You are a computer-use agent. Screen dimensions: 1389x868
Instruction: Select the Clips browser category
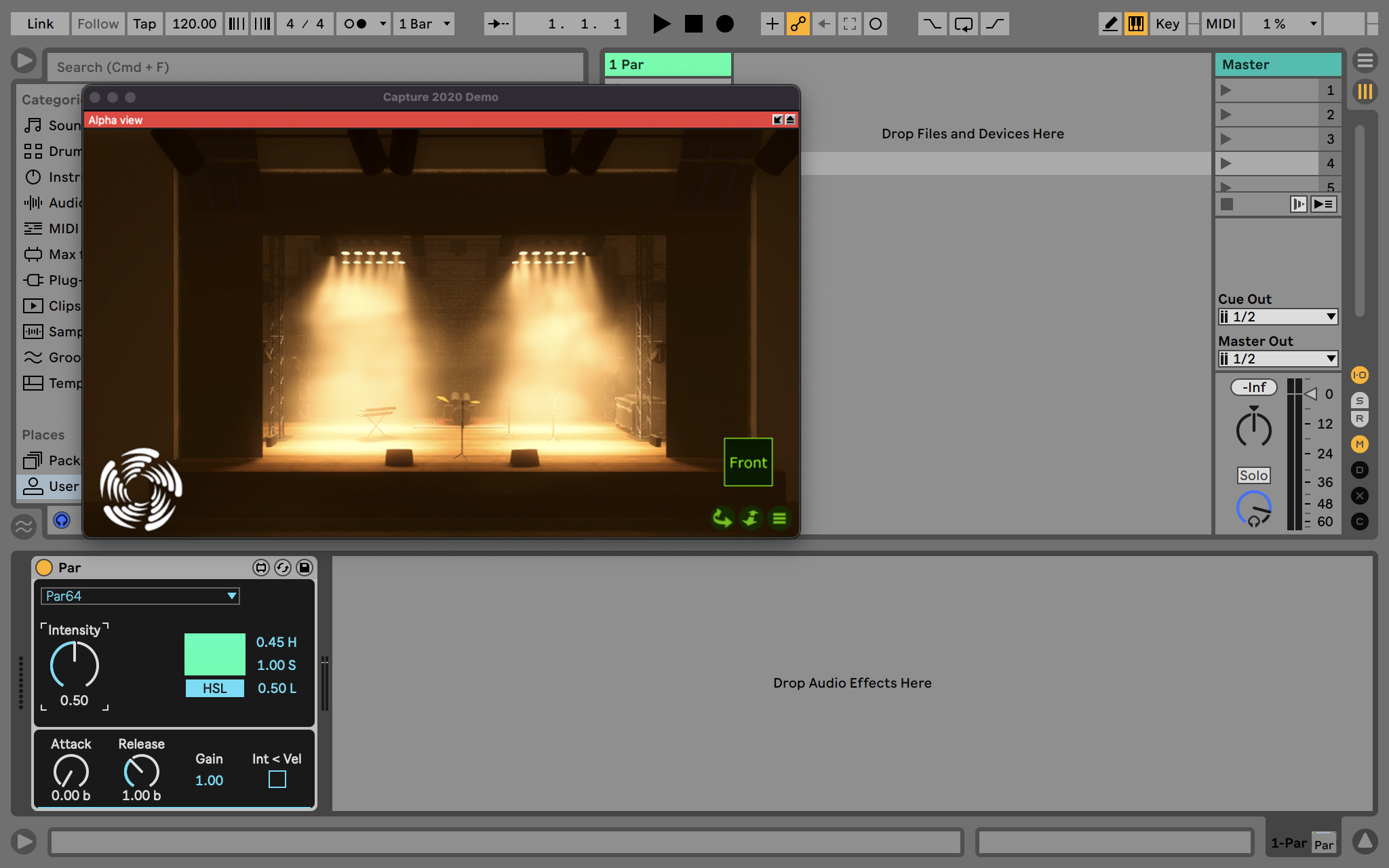coord(53,306)
